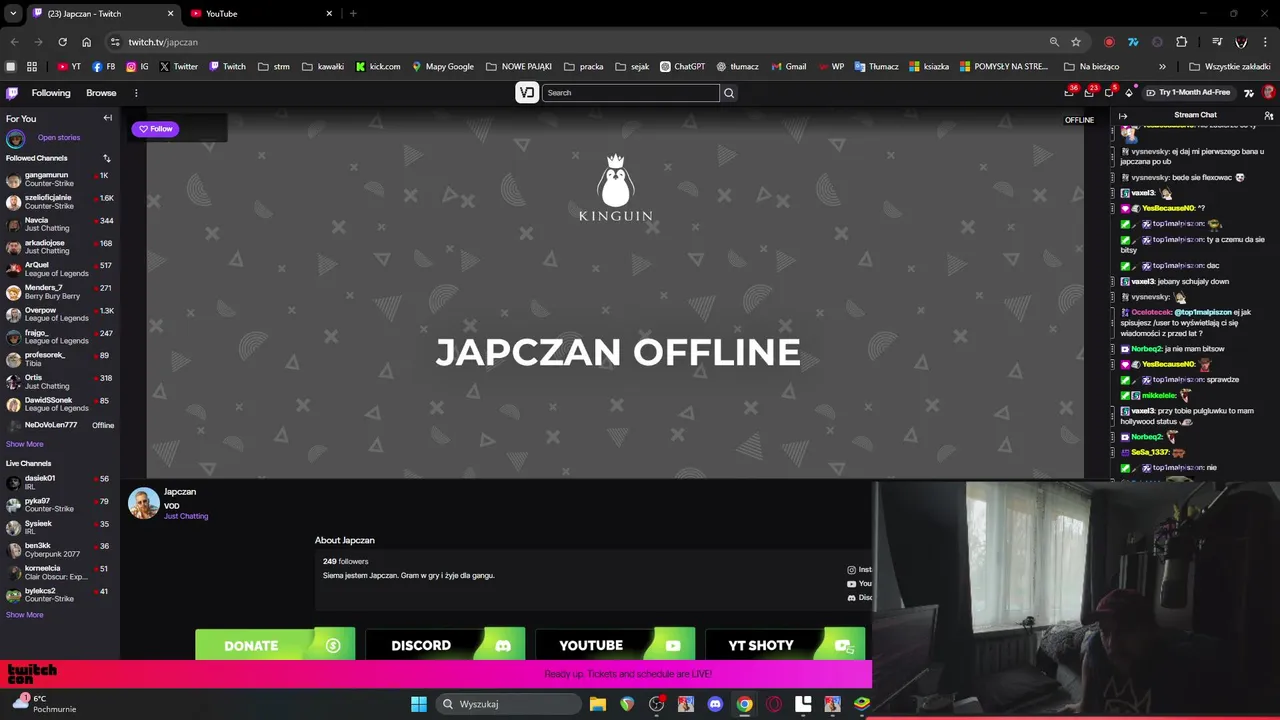Screen dimensions: 1280x720
Task: Open the TwitchCon tickets banner
Action: [436, 674]
